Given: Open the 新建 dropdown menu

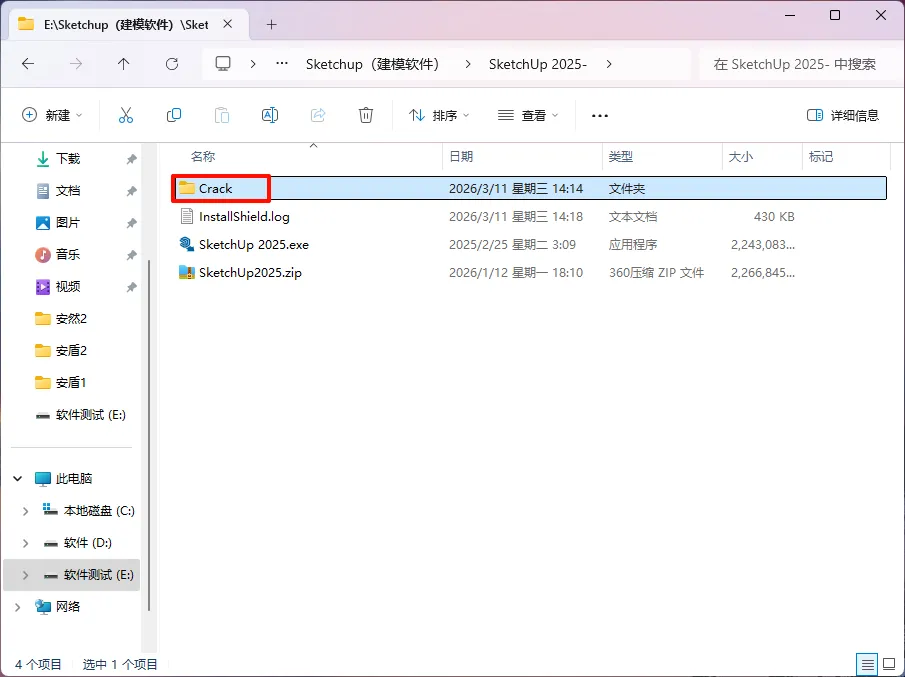Looking at the screenshot, I should (x=52, y=115).
